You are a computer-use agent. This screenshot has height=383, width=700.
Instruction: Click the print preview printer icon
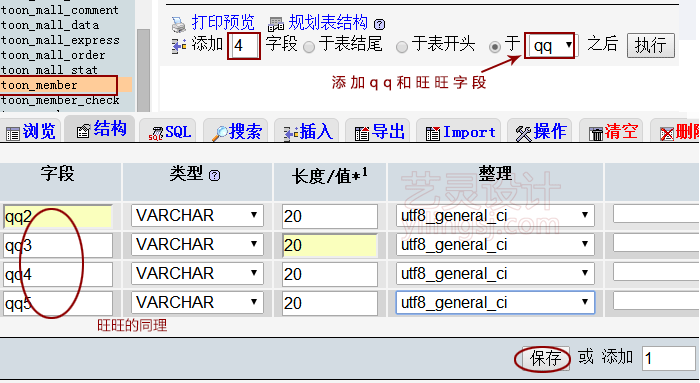coord(179,24)
